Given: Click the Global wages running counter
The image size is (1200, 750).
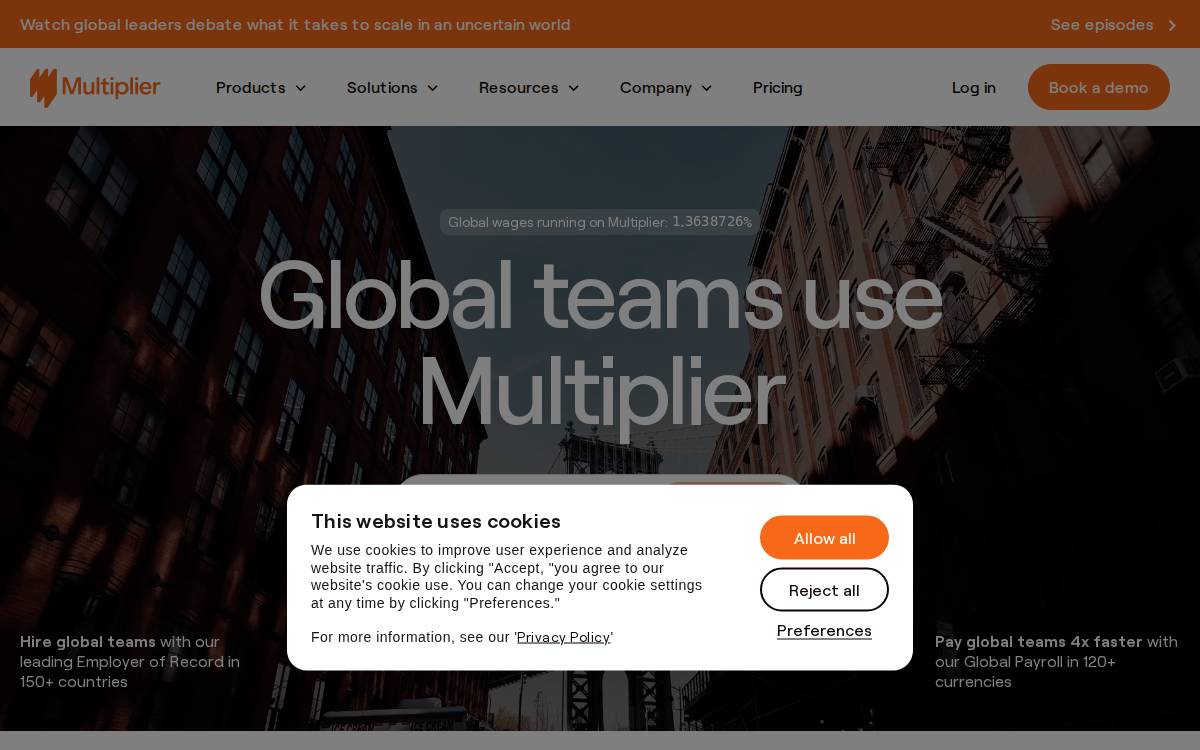Looking at the screenshot, I should click(600, 222).
